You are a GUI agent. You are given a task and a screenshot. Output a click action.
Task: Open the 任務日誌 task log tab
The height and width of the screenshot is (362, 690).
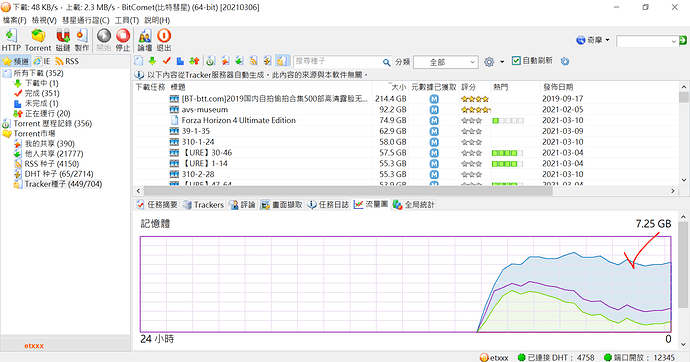(328, 205)
